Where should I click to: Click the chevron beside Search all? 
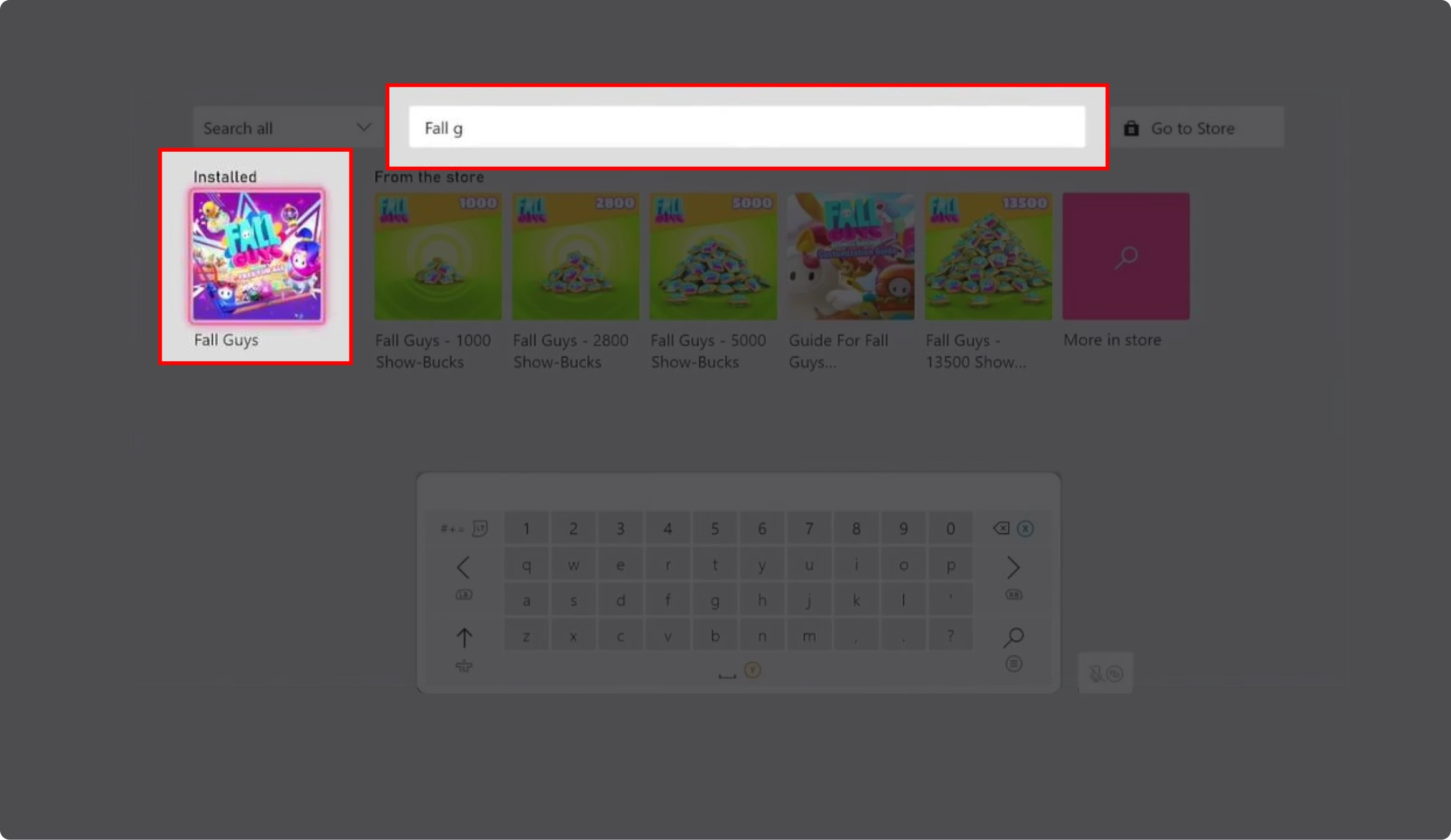pyautogui.click(x=363, y=127)
